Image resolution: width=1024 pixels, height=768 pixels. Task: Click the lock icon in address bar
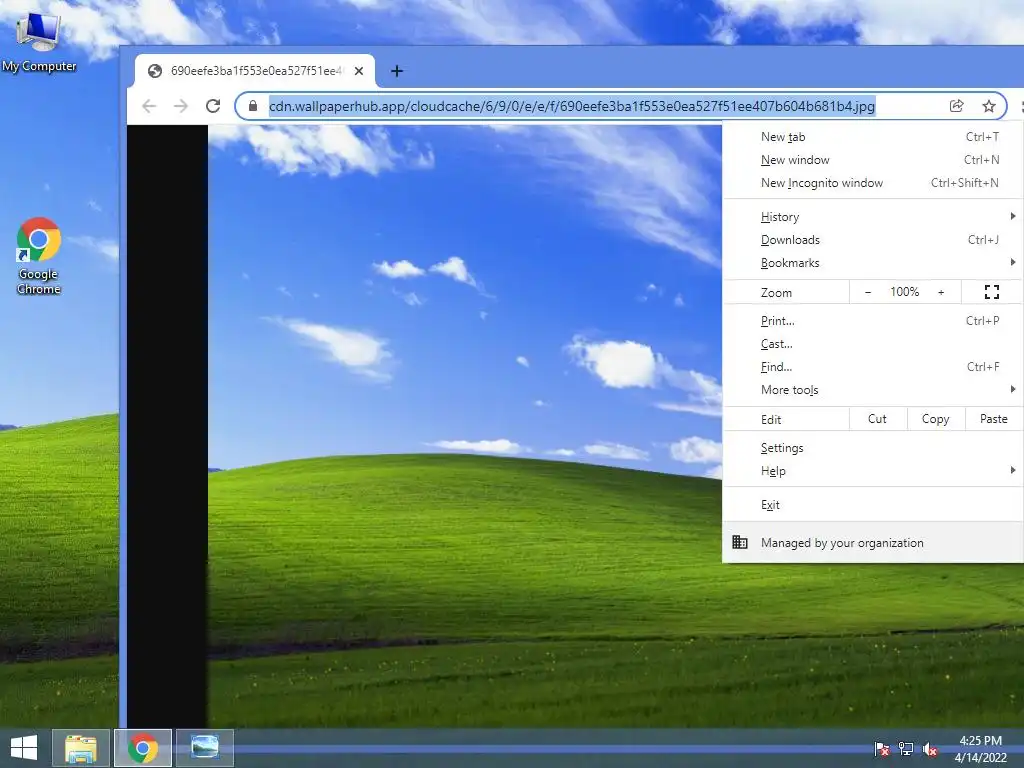[x=253, y=106]
